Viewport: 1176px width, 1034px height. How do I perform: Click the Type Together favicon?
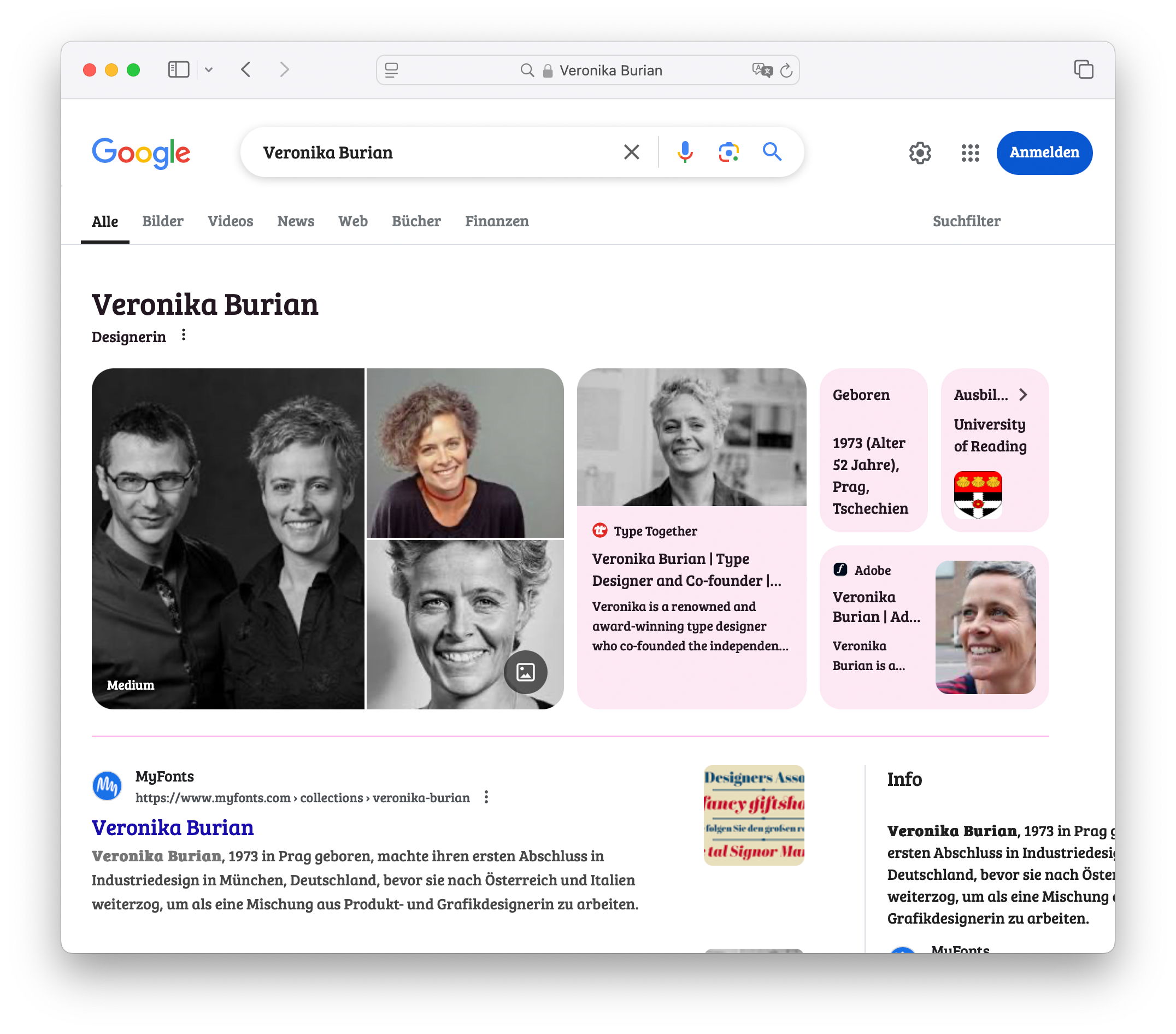[599, 531]
